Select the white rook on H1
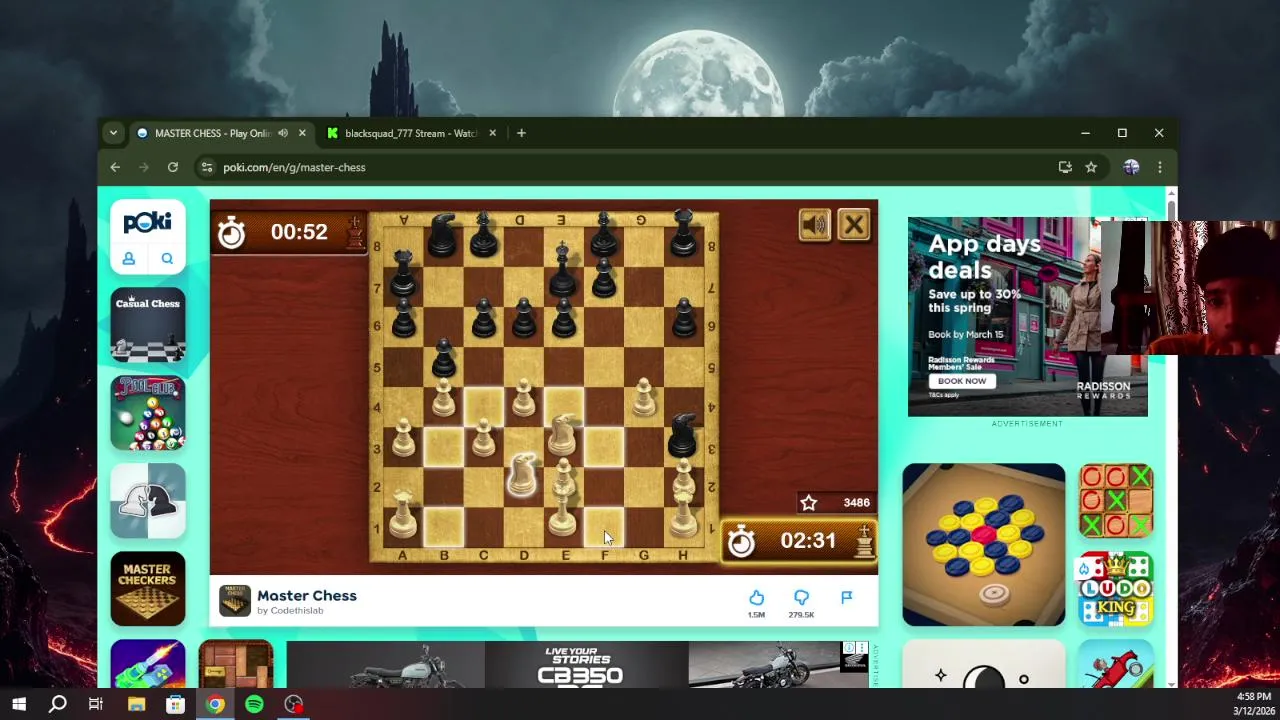1280x720 pixels. point(684,515)
